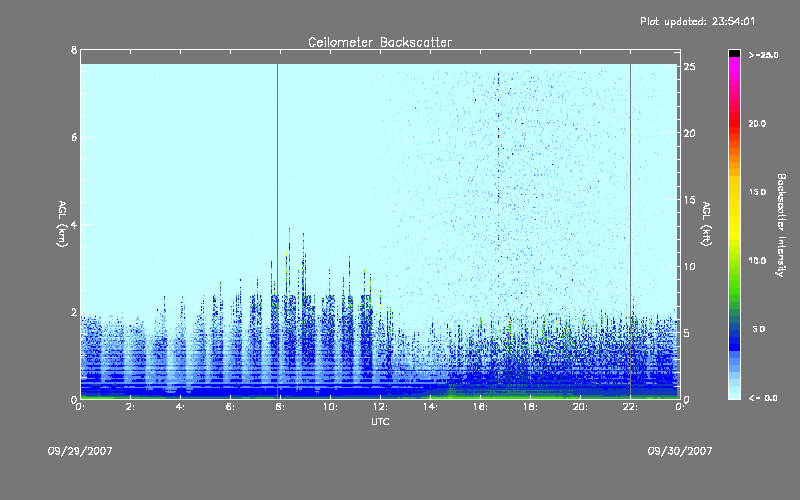
Task: Click the '10:' hour label on x-axis
Action: pos(330,407)
